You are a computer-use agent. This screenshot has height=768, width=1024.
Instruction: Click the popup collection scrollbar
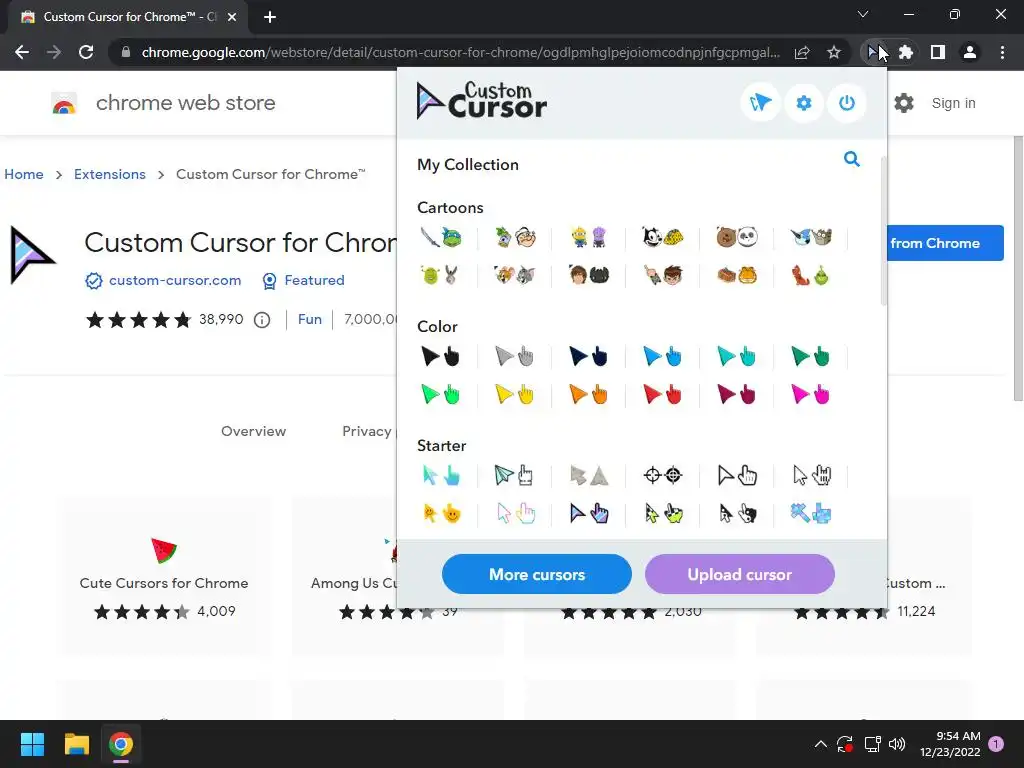click(884, 231)
